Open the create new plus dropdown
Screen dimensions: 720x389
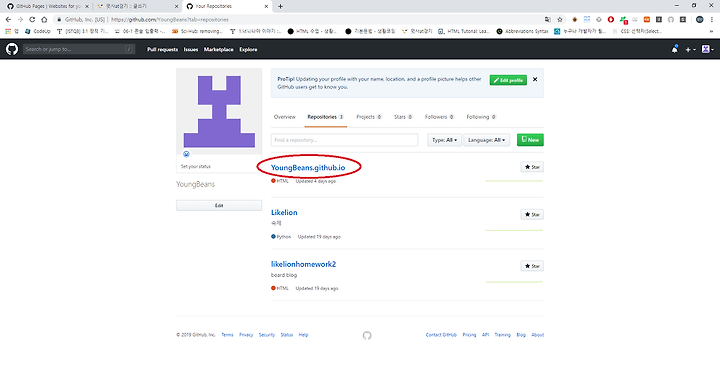coord(691,50)
